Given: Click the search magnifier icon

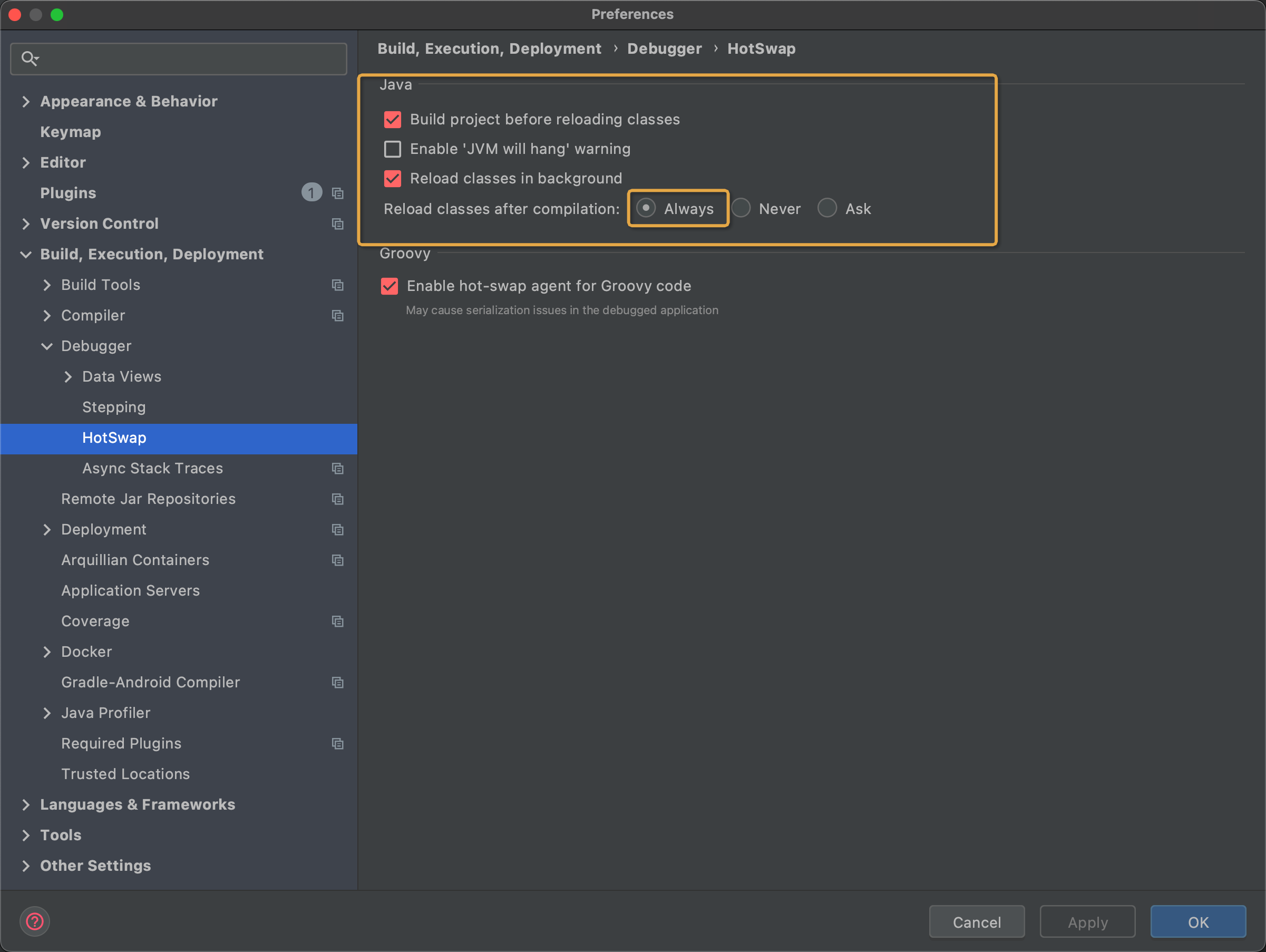Looking at the screenshot, I should coord(29,59).
